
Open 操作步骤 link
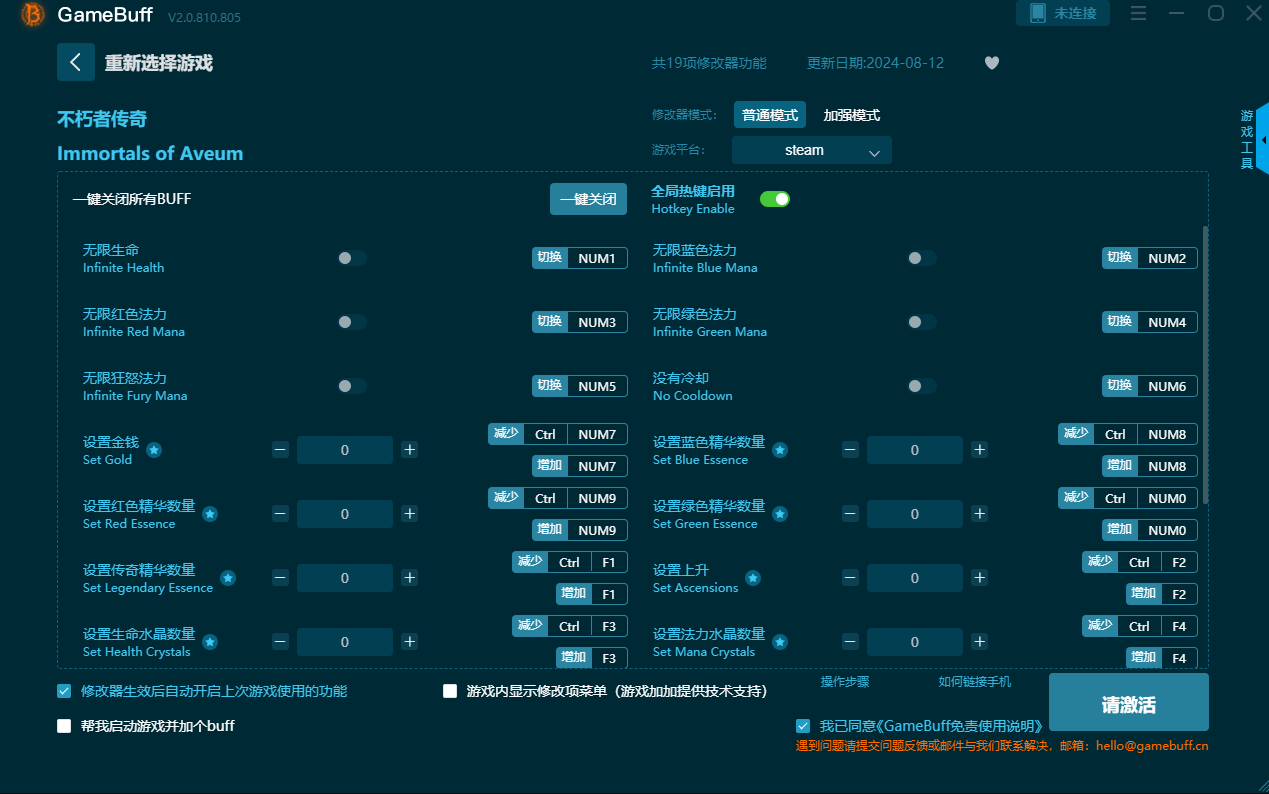845,682
